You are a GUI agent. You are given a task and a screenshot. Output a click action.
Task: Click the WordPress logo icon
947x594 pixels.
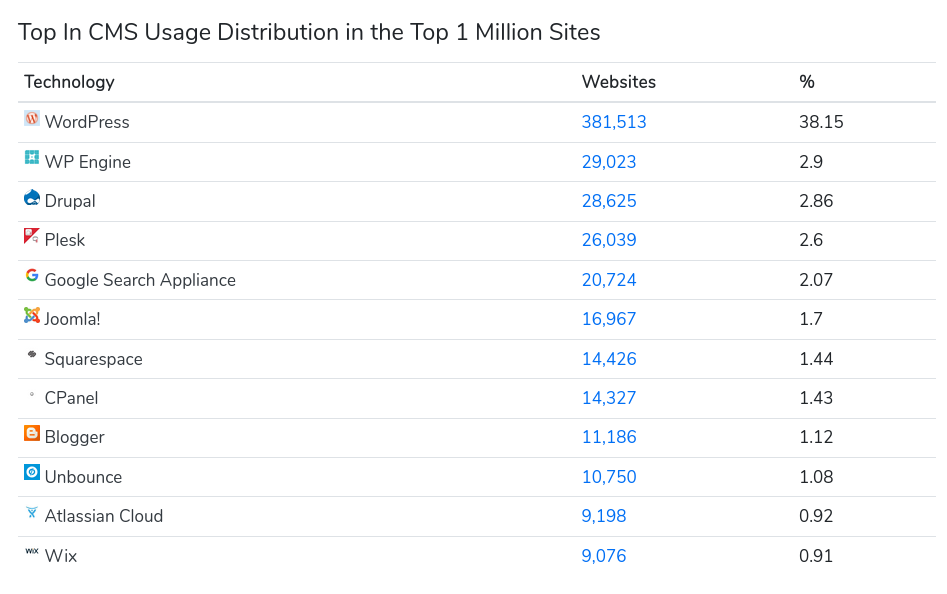pos(31,121)
